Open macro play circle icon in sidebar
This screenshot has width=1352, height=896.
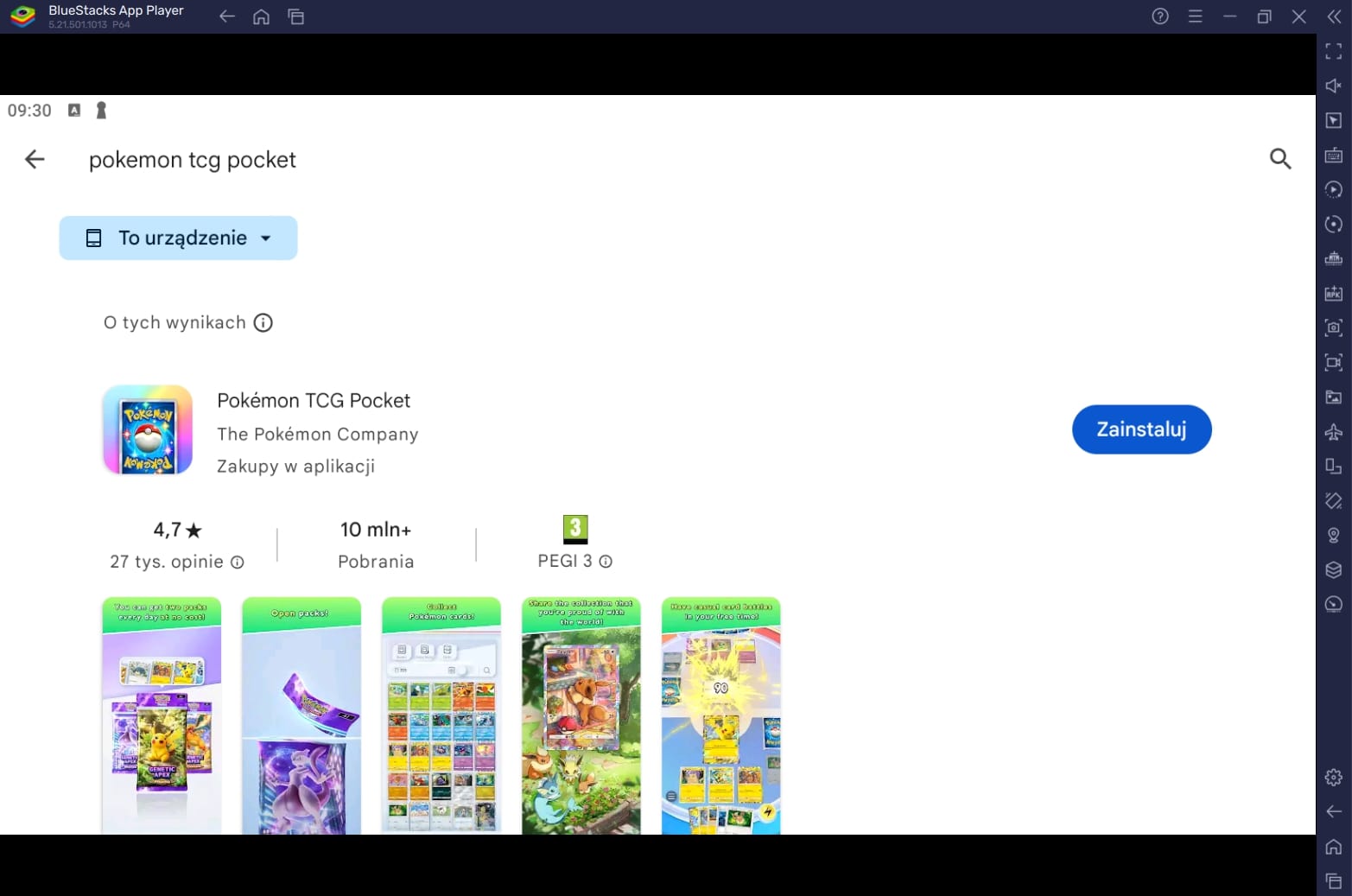(1334, 190)
